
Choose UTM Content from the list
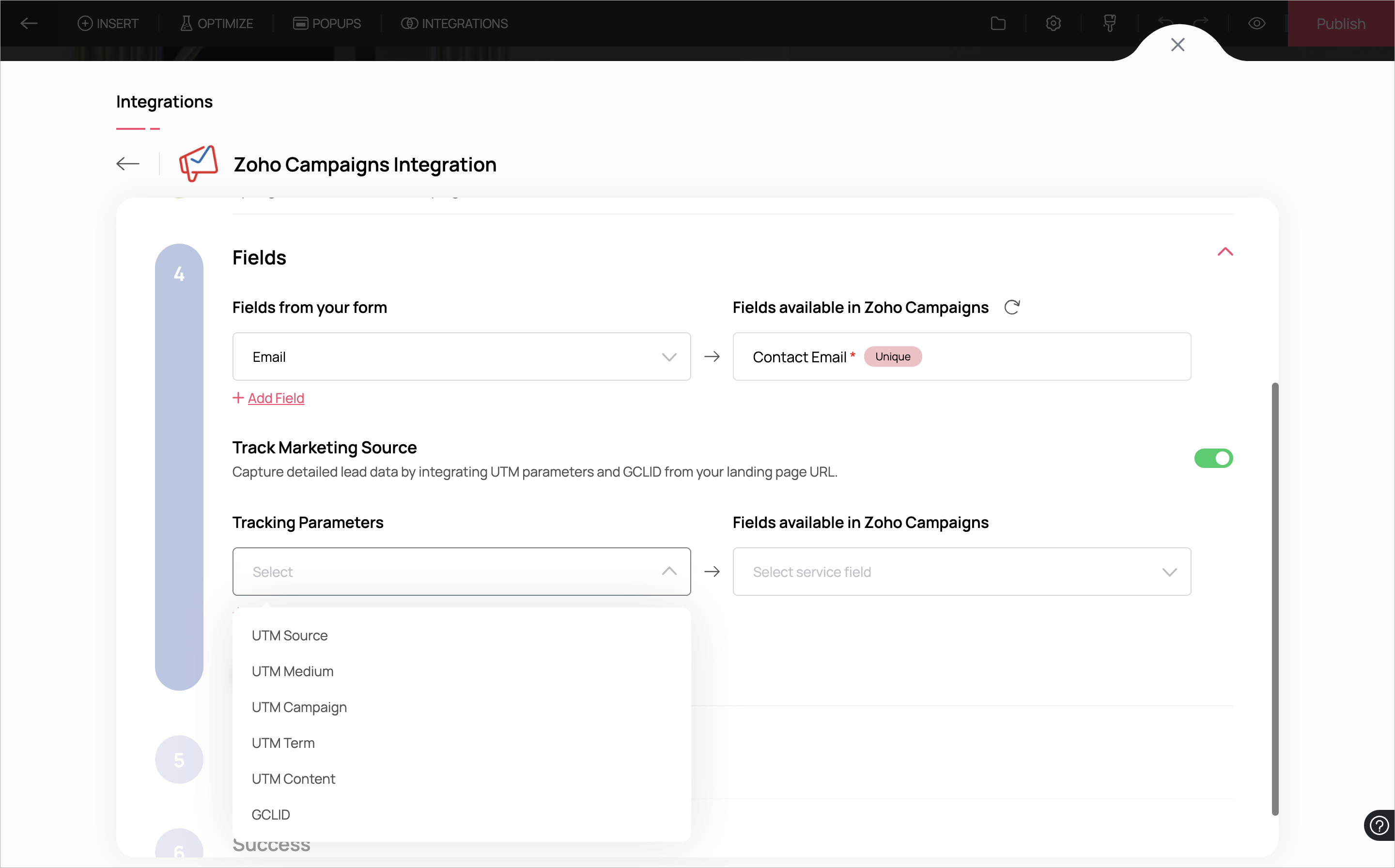click(461, 779)
